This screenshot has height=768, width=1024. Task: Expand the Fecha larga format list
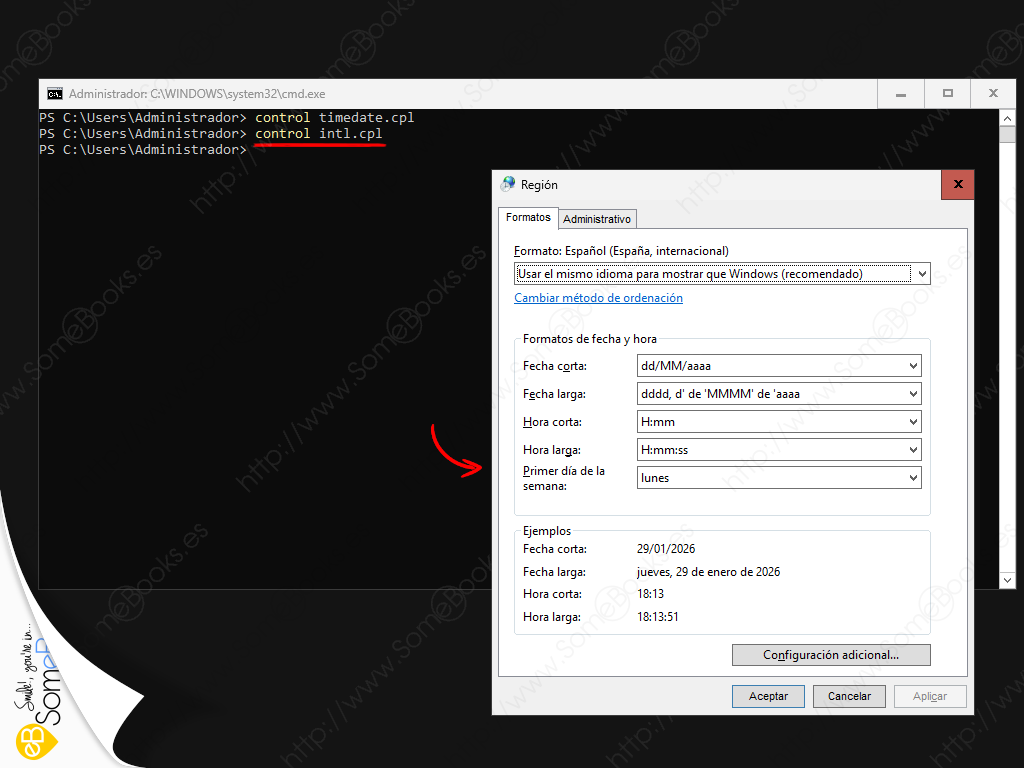(x=778, y=394)
